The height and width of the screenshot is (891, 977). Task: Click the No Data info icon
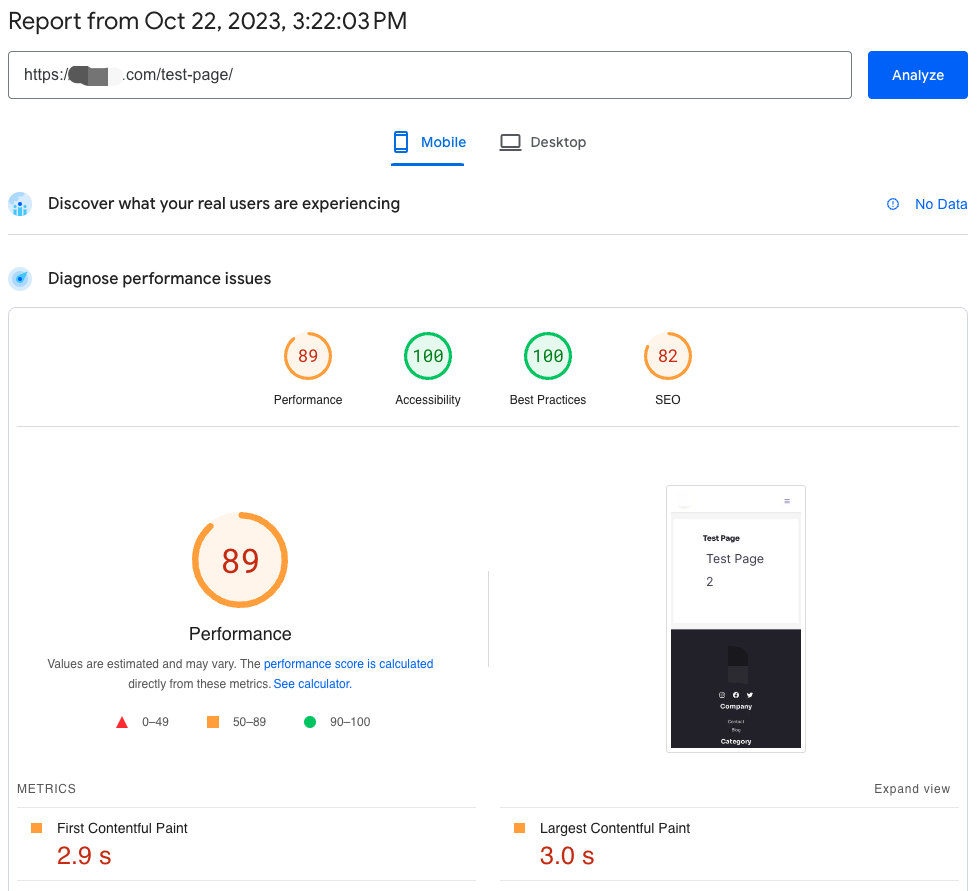(893, 204)
